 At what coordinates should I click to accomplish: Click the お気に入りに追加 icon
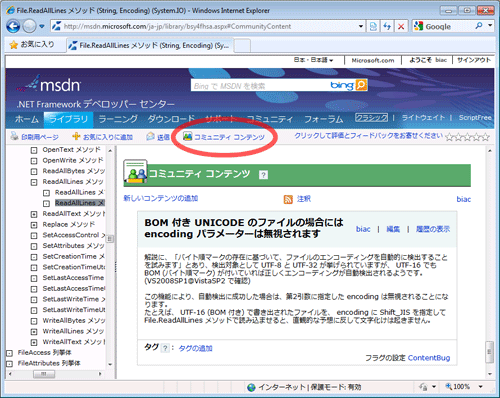point(76,136)
